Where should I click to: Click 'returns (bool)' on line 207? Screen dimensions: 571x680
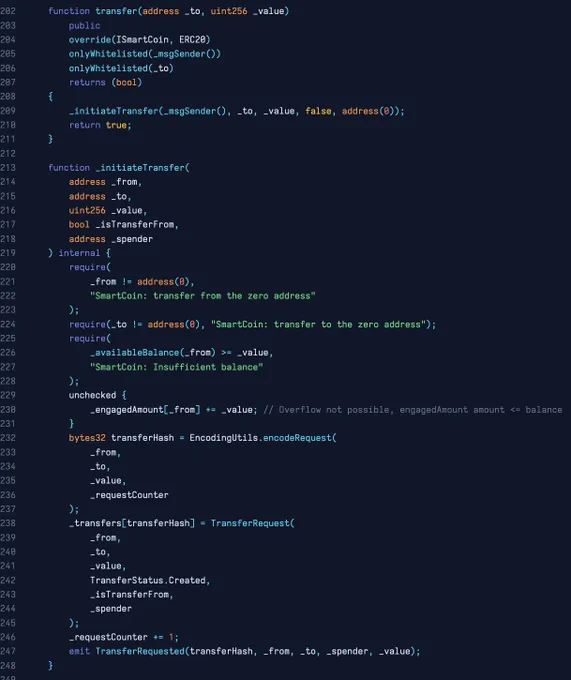tap(105, 82)
